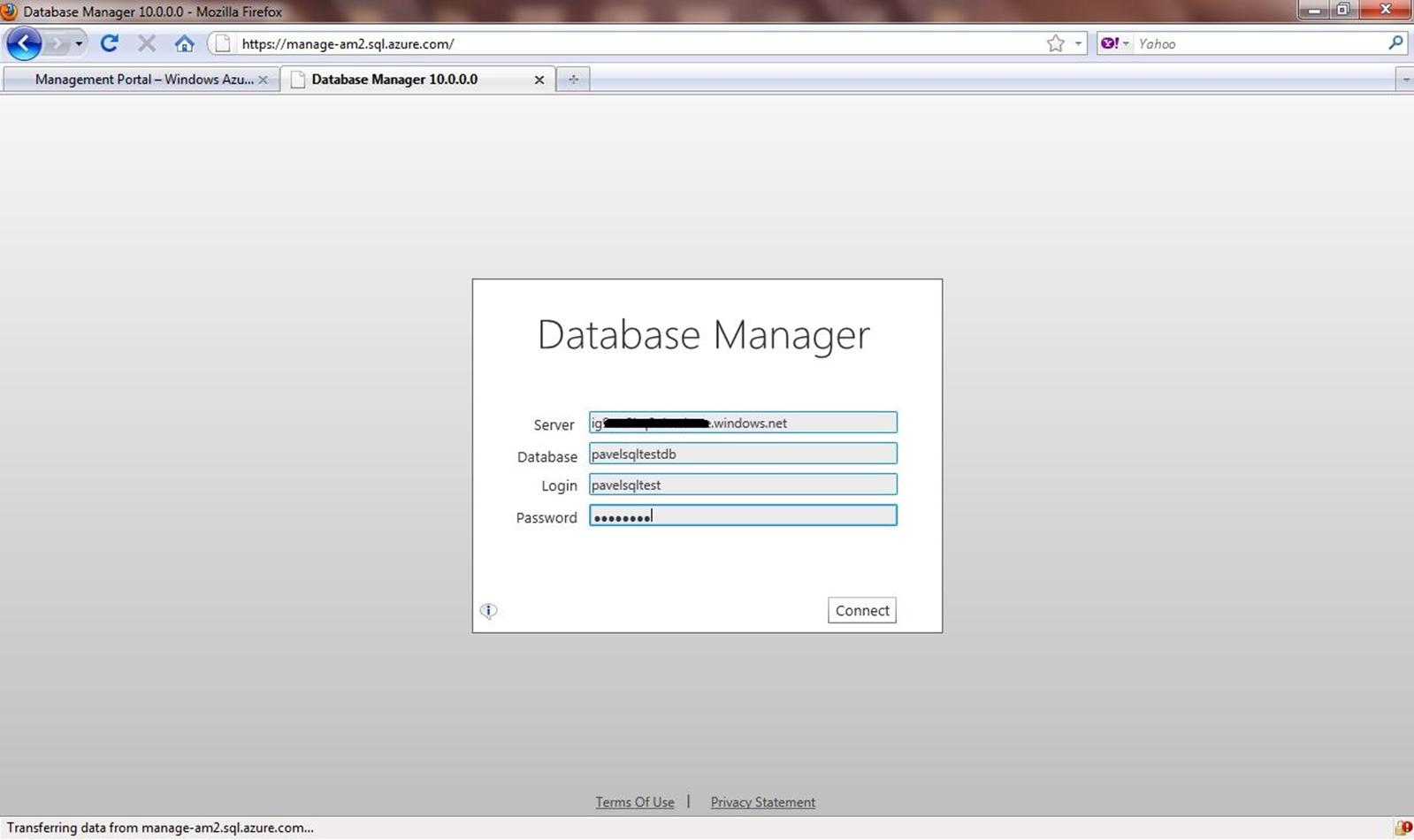Click the Connect button

[862, 610]
